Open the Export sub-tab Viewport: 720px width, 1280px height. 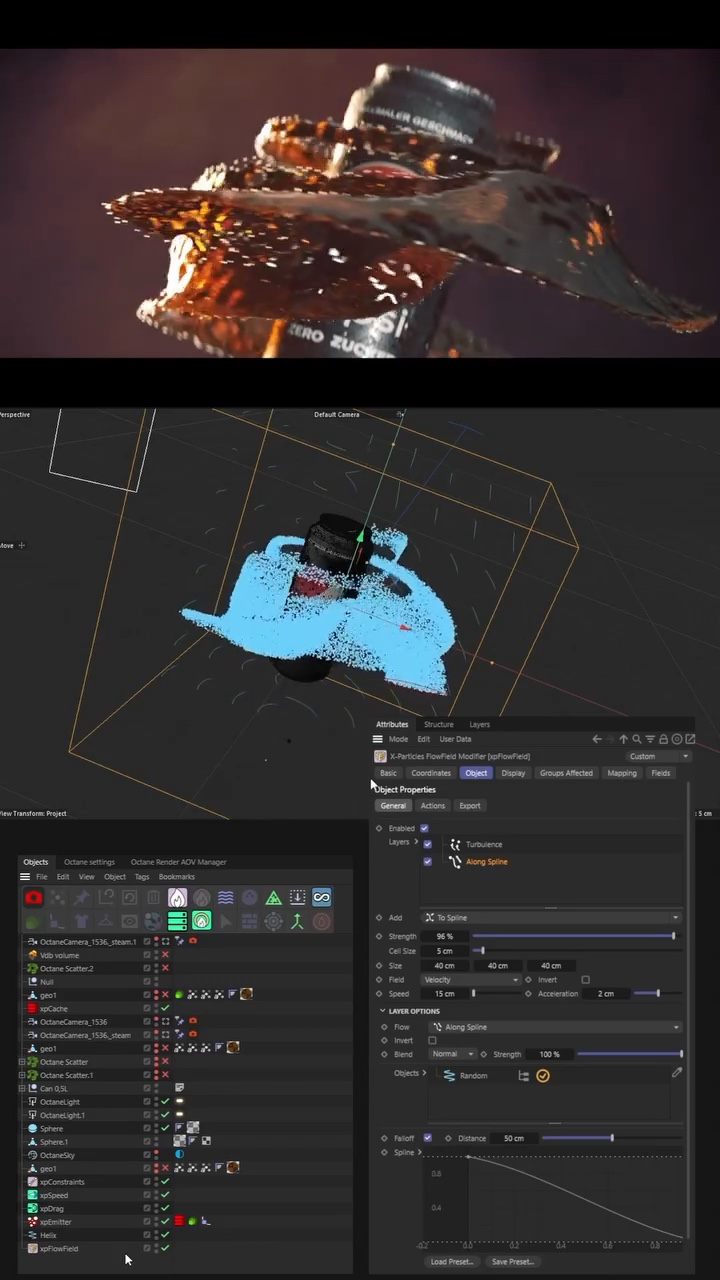pos(470,806)
